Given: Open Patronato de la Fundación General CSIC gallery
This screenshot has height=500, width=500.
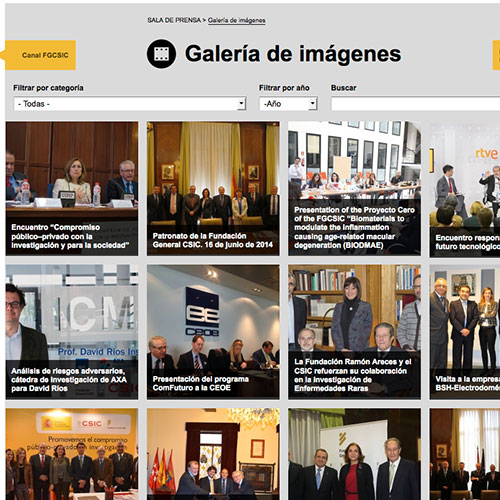Looking at the screenshot, I should click(x=213, y=189).
